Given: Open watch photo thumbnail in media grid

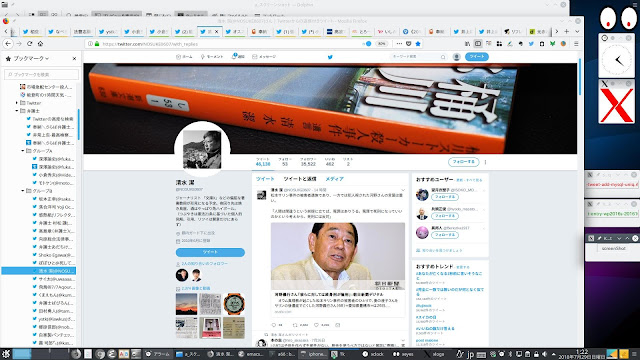Looking at the screenshot, I should [x=234, y=304].
